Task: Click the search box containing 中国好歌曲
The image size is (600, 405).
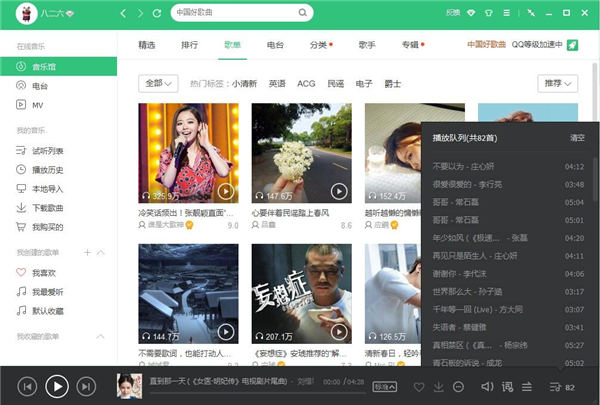Action: [x=242, y=13]
